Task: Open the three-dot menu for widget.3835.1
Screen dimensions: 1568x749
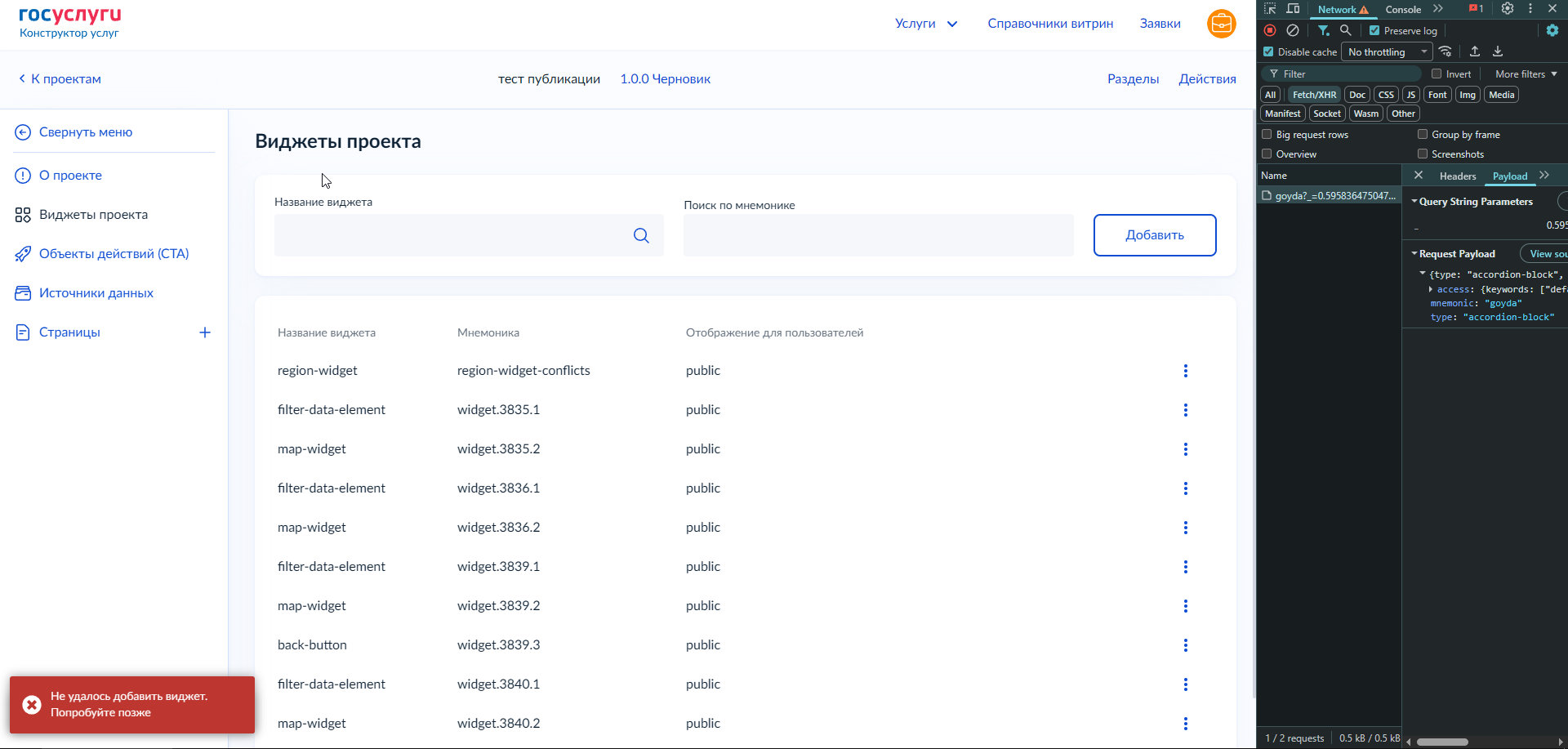Action: [1186, 410]
